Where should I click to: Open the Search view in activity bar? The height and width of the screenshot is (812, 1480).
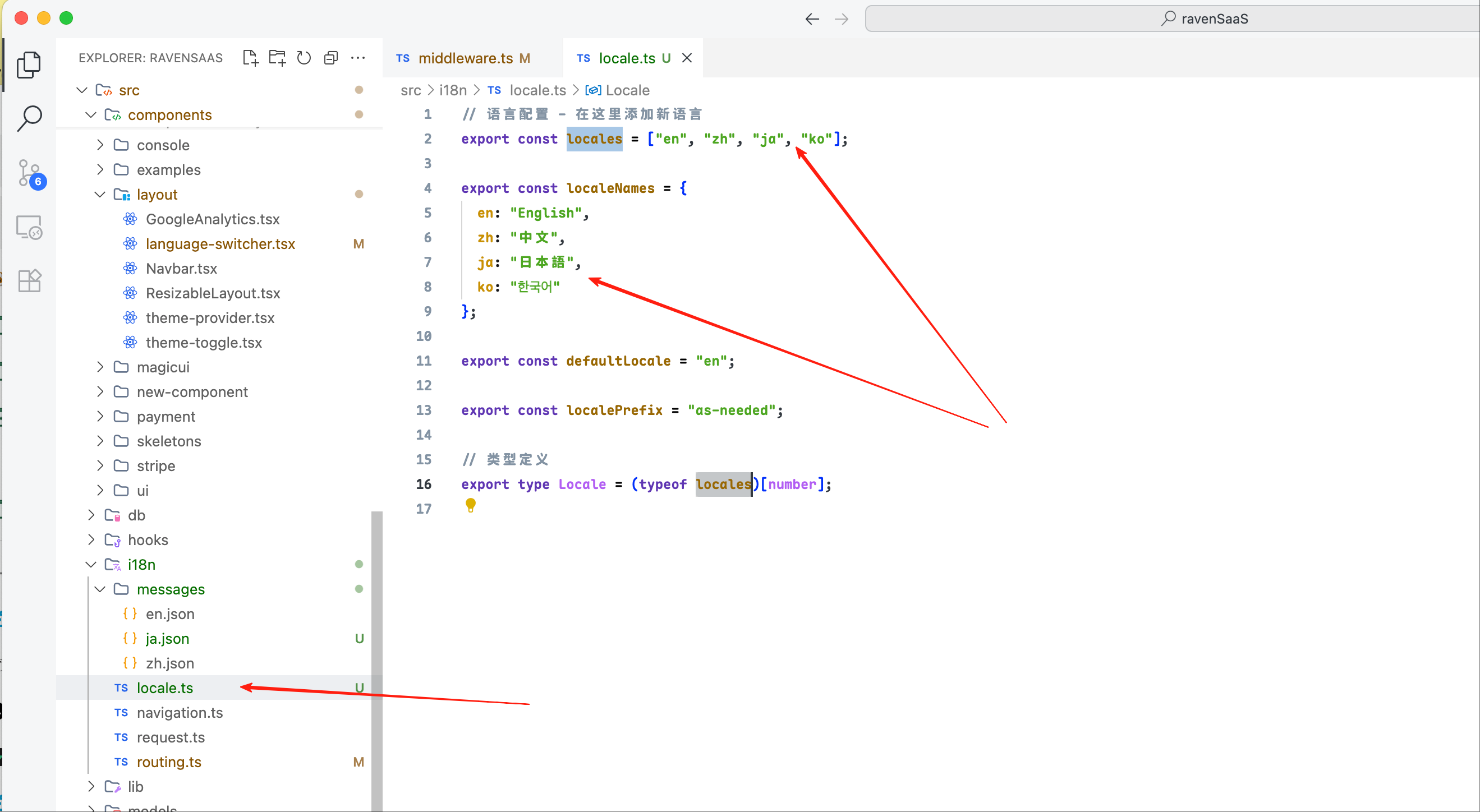(29, 118)
